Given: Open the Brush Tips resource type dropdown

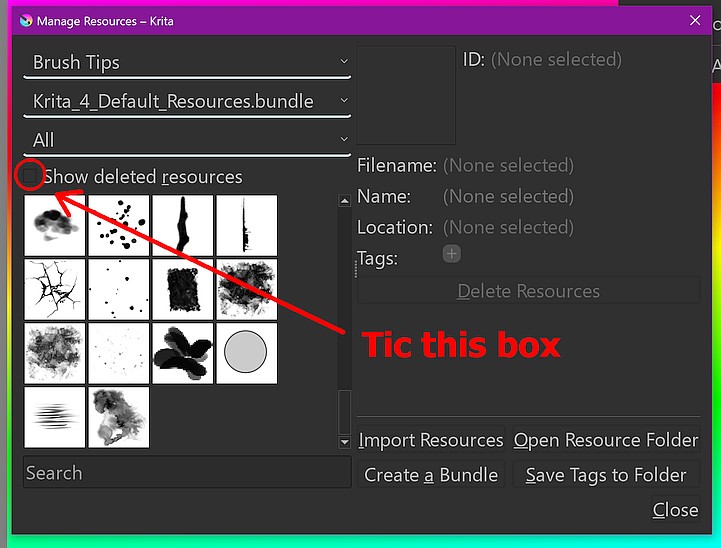Looking at the screenshot, I should (187, 62).
